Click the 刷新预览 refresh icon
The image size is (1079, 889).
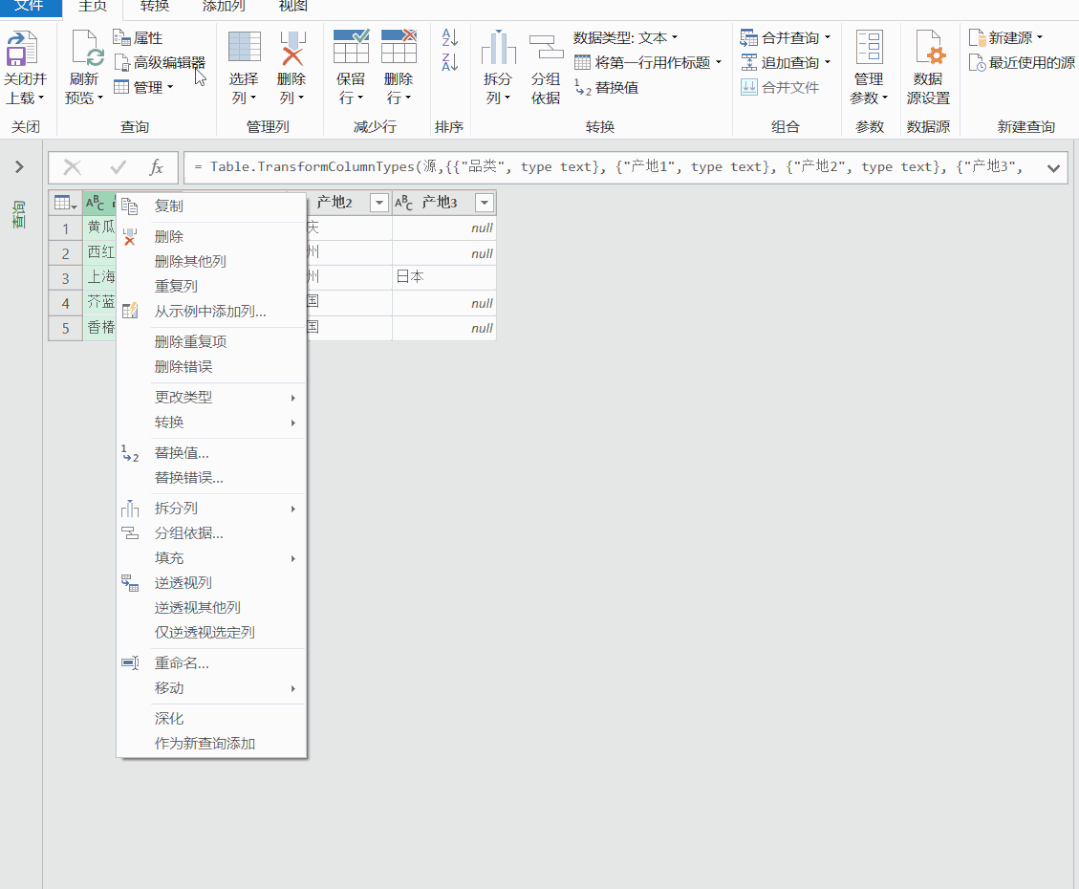85,49
